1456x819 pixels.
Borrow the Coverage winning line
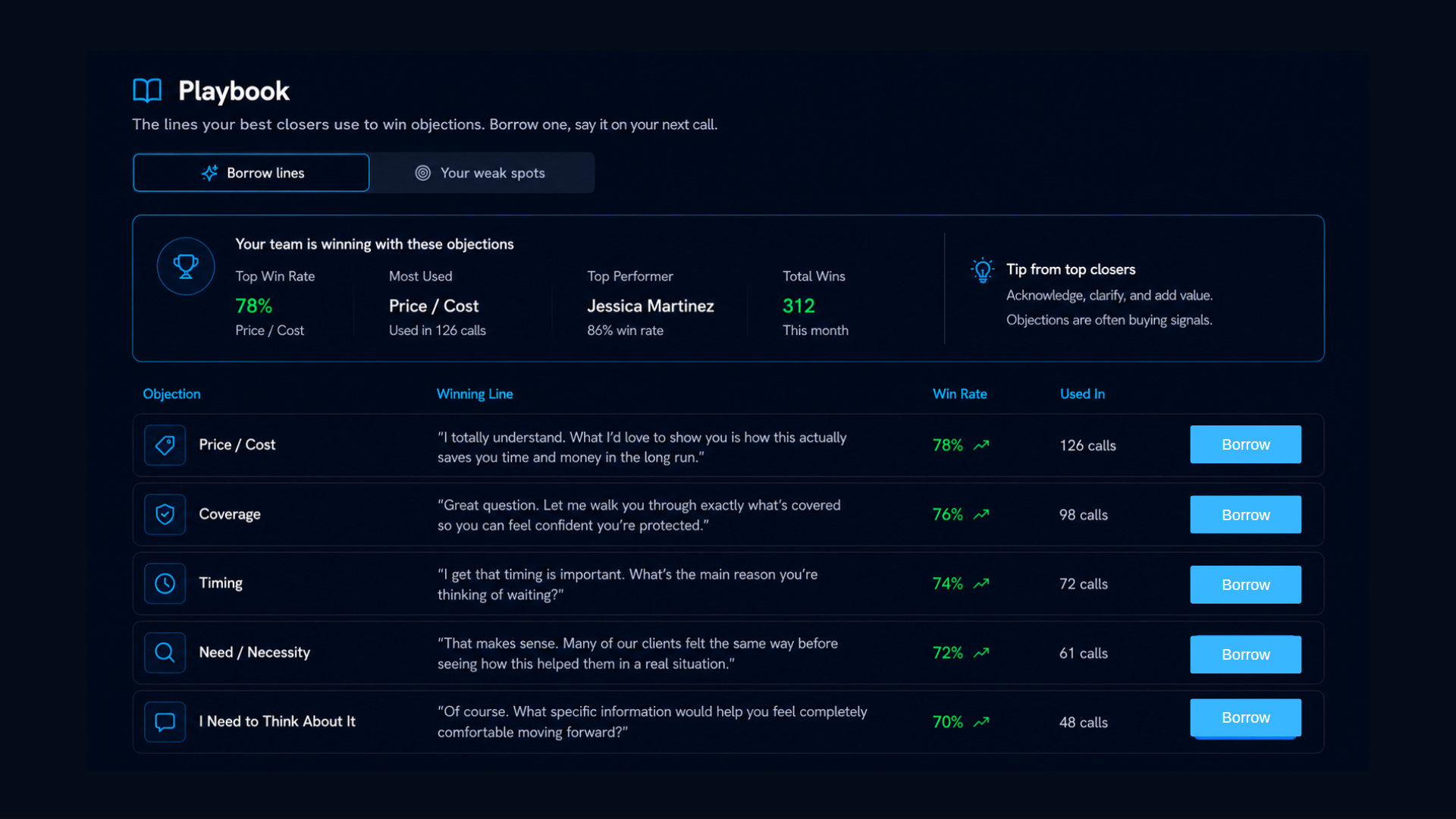point(1245,515)
